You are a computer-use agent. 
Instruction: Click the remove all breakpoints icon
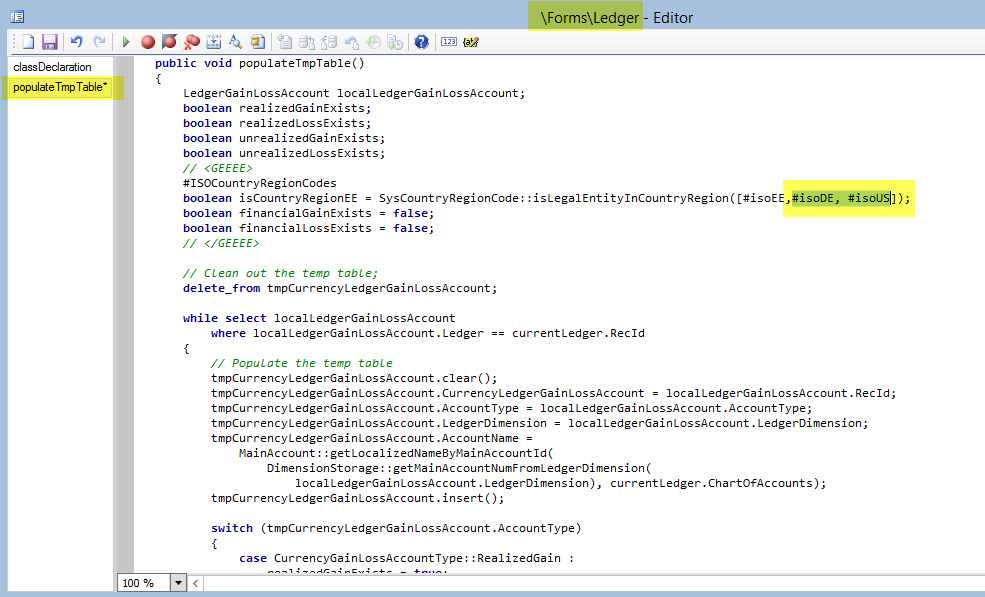pos(192,42)
